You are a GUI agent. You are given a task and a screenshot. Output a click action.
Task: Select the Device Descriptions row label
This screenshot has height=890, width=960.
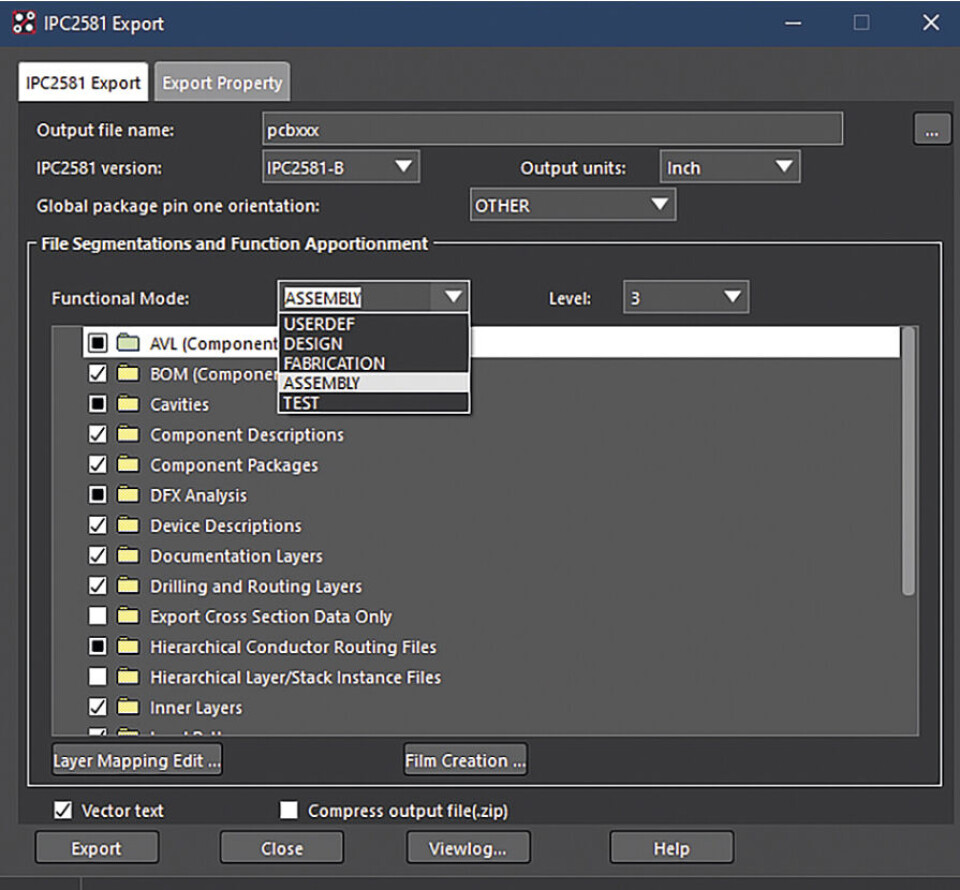[226, 526]
